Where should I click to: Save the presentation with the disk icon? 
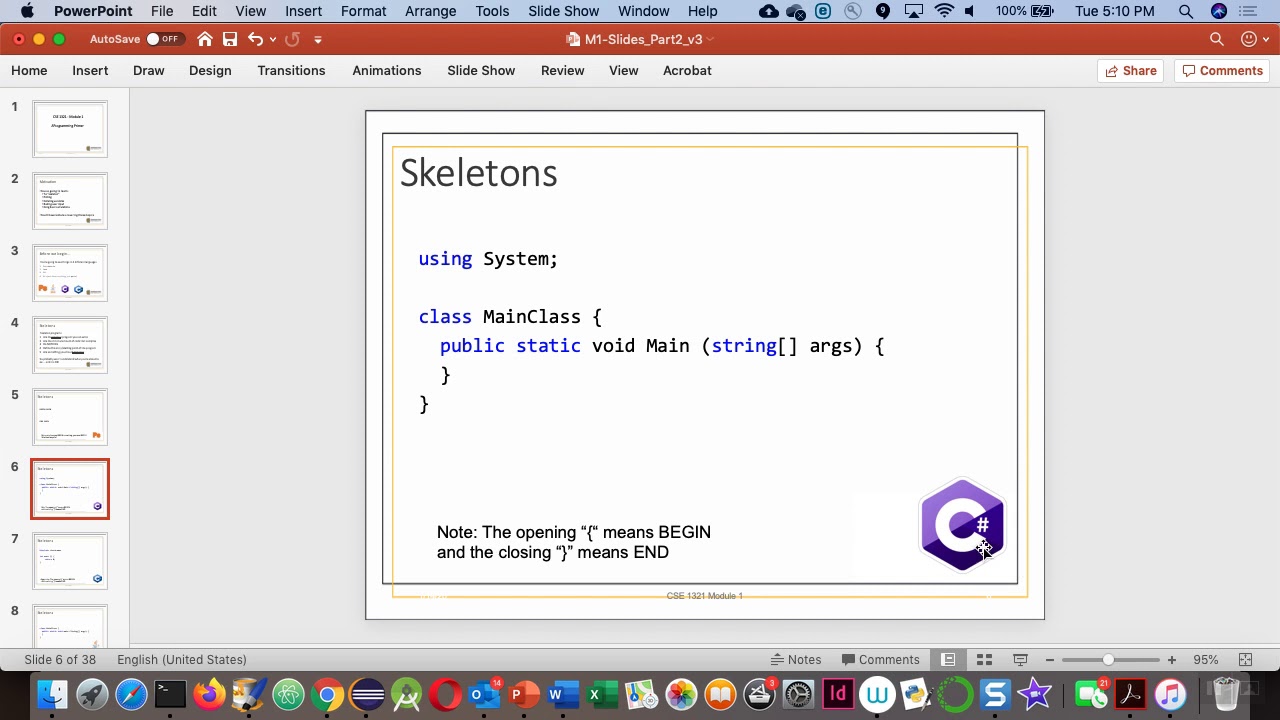click(x=230, y=39)
